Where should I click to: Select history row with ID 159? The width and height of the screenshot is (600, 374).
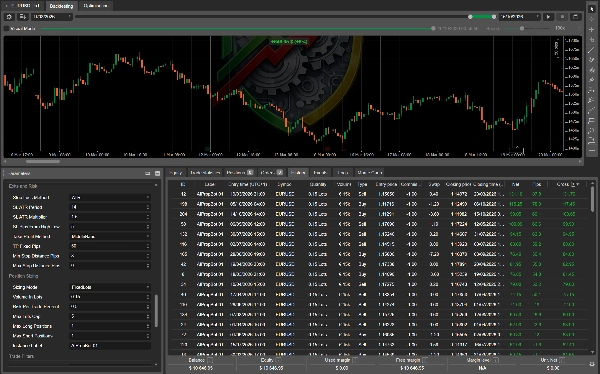[379, 204]
